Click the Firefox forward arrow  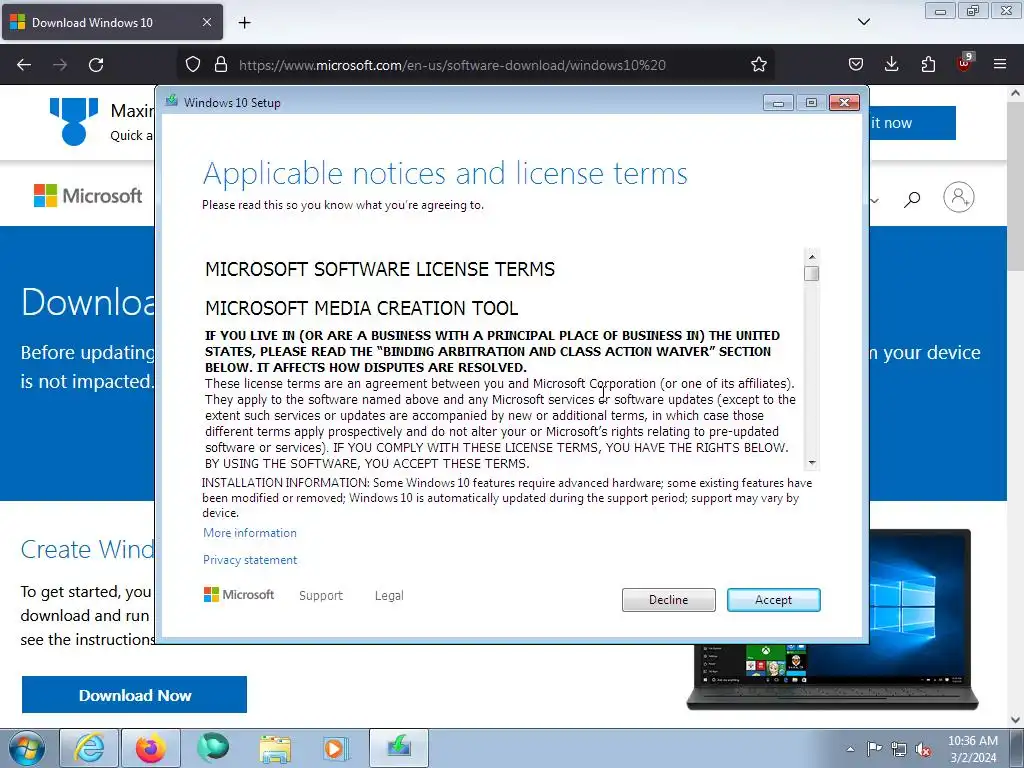pos(60,65)
